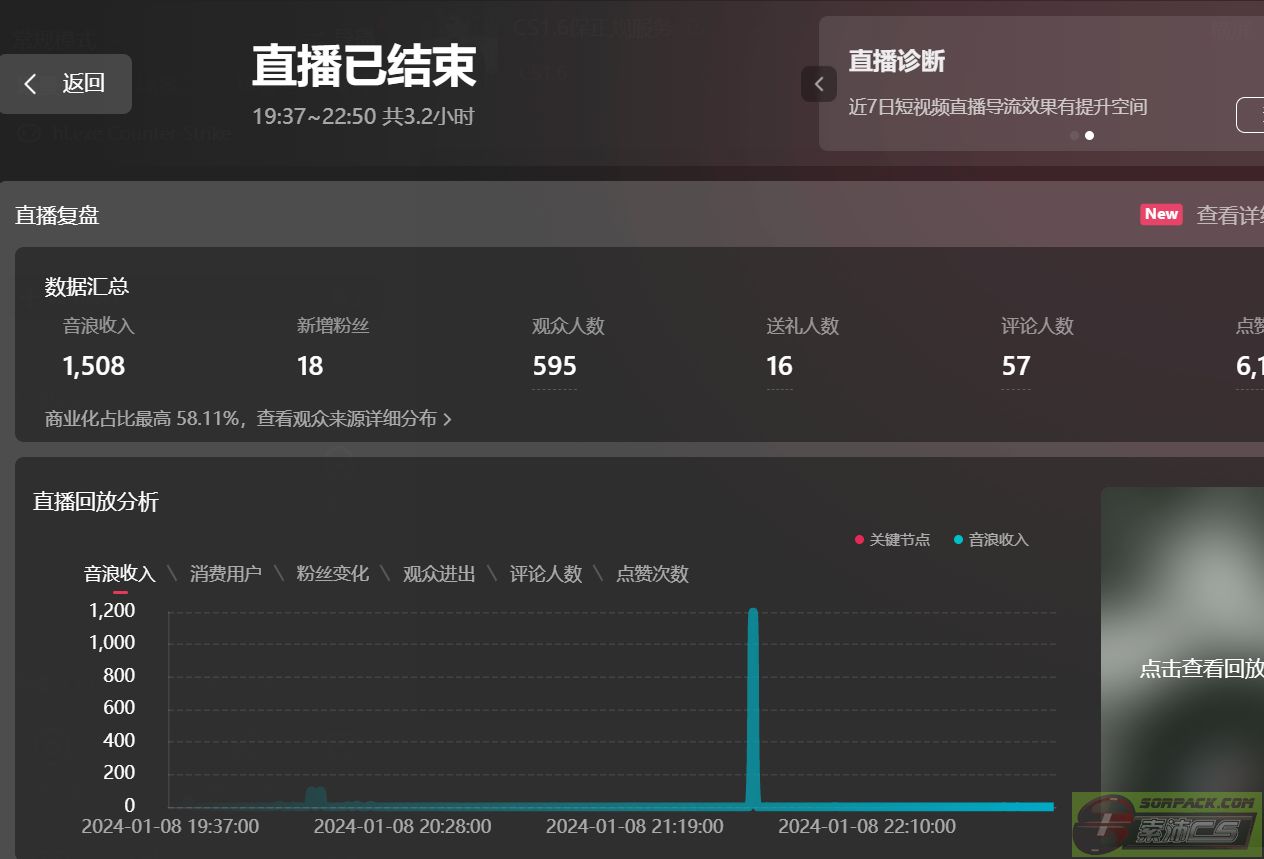Click the red New badge
The image size is (1264, 859).
[x=1161, y=214]
